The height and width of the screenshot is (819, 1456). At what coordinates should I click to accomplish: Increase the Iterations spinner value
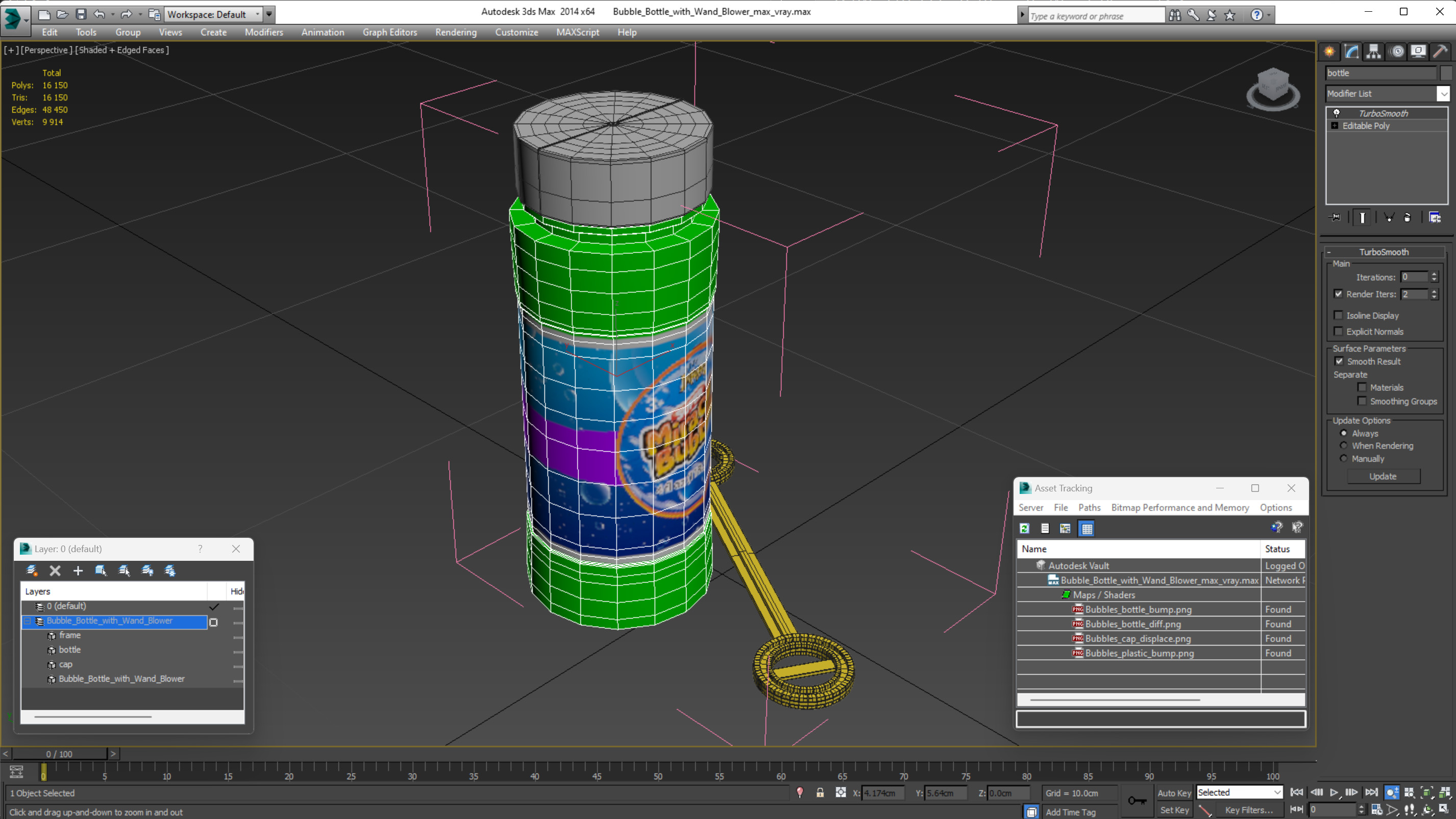pos(1434,274)
